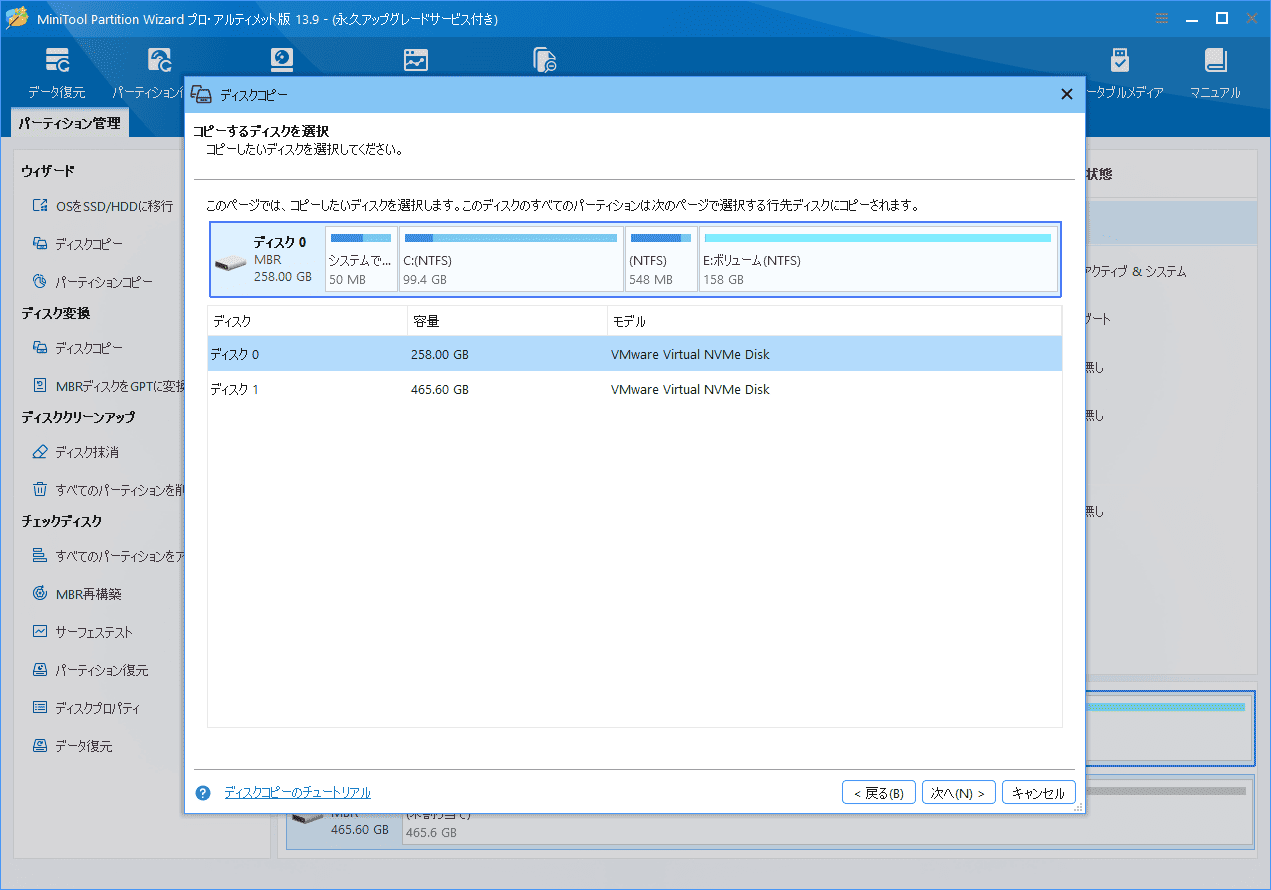The image size is (1271, 890).
Task: Click the キャンセル button
Action: [1039, 793]
